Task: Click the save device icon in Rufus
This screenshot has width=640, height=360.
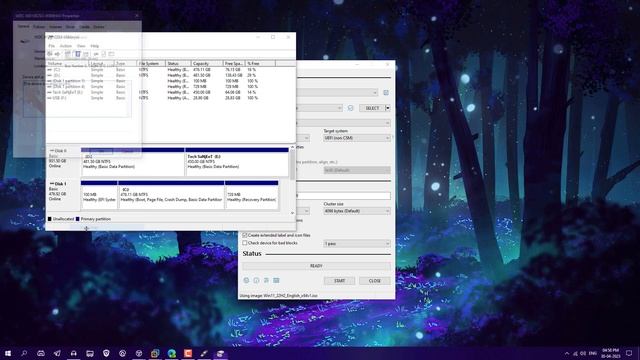Action: [x=386, y=93]
